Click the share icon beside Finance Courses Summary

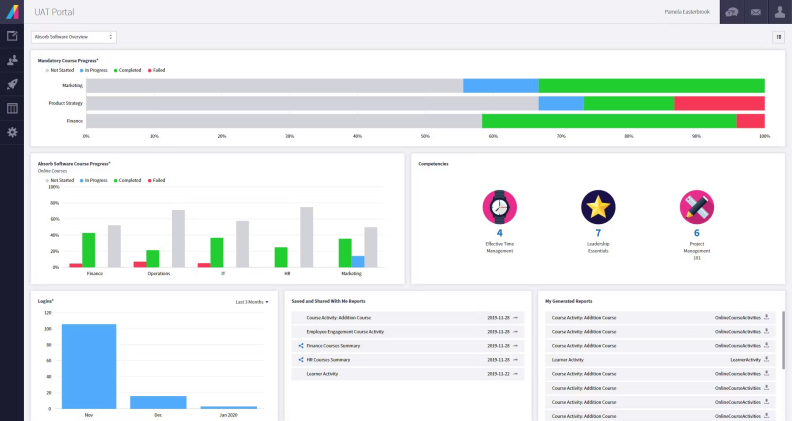(x=301, y=345)
